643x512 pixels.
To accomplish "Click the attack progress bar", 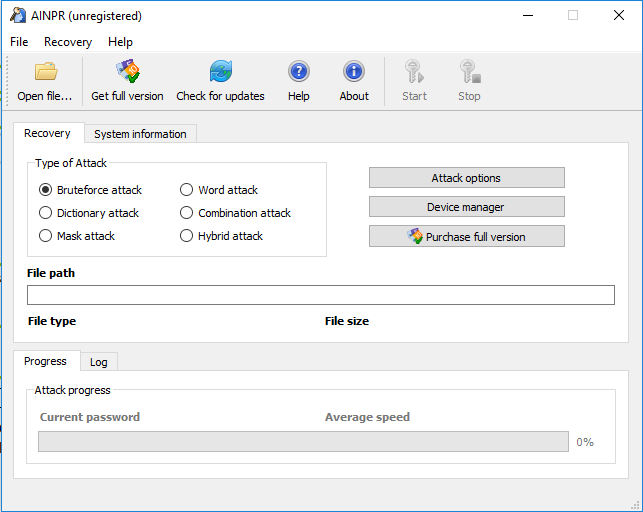I will (x=303, y=441).
